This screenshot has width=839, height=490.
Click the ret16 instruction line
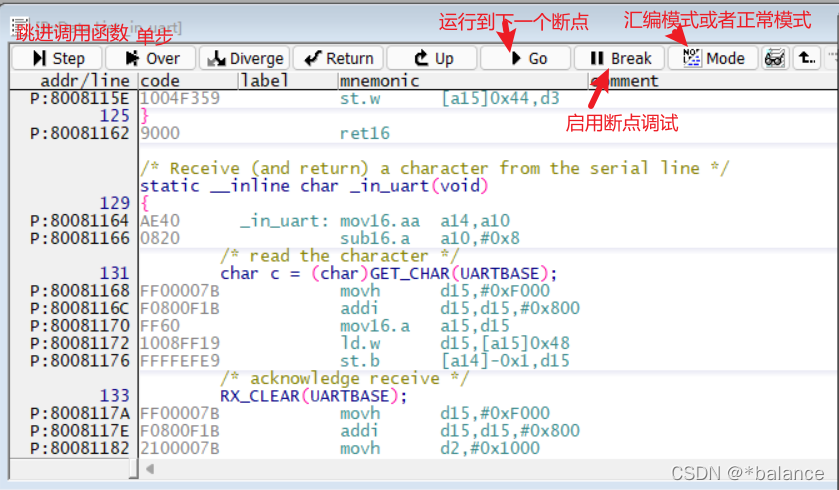(x=365, y=133)
